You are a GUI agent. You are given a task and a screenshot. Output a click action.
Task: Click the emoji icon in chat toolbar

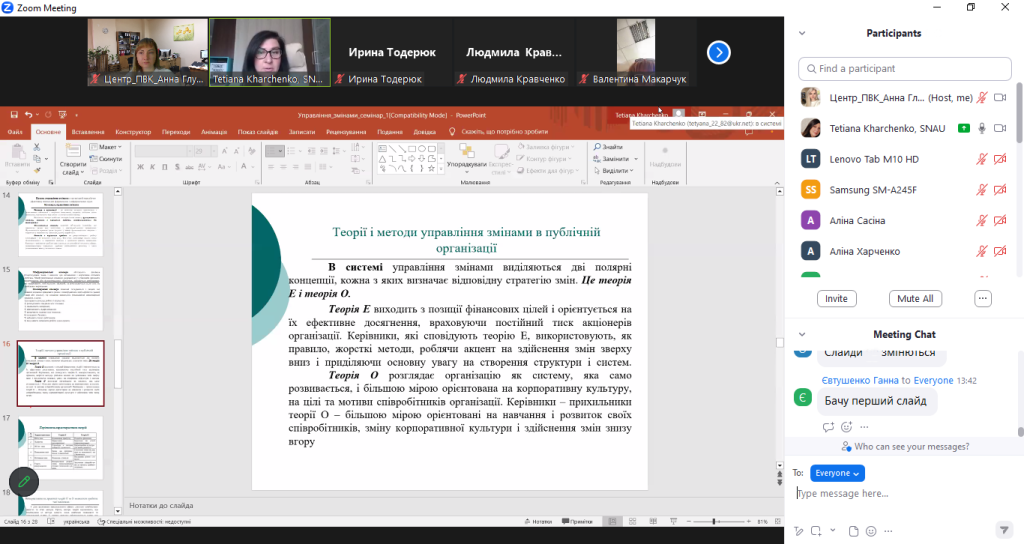[x=871, y=530]
